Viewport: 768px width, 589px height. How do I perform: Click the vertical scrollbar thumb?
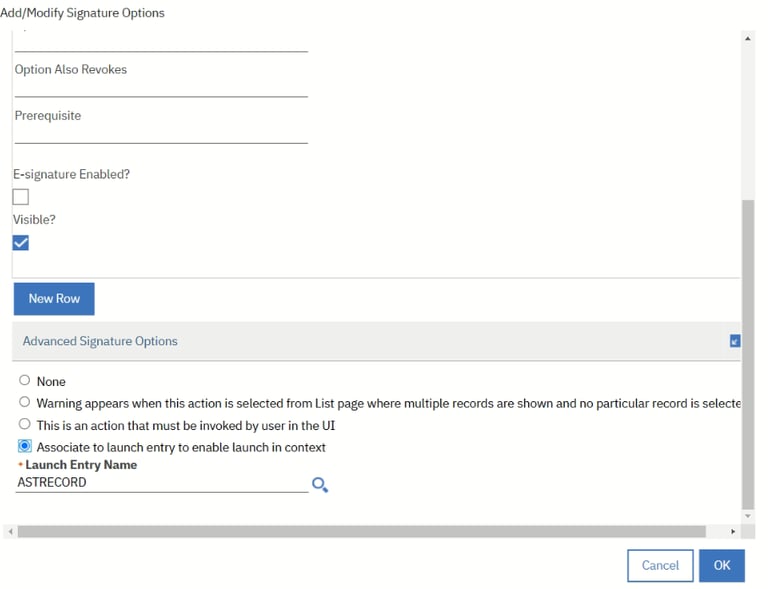point(747,355)
